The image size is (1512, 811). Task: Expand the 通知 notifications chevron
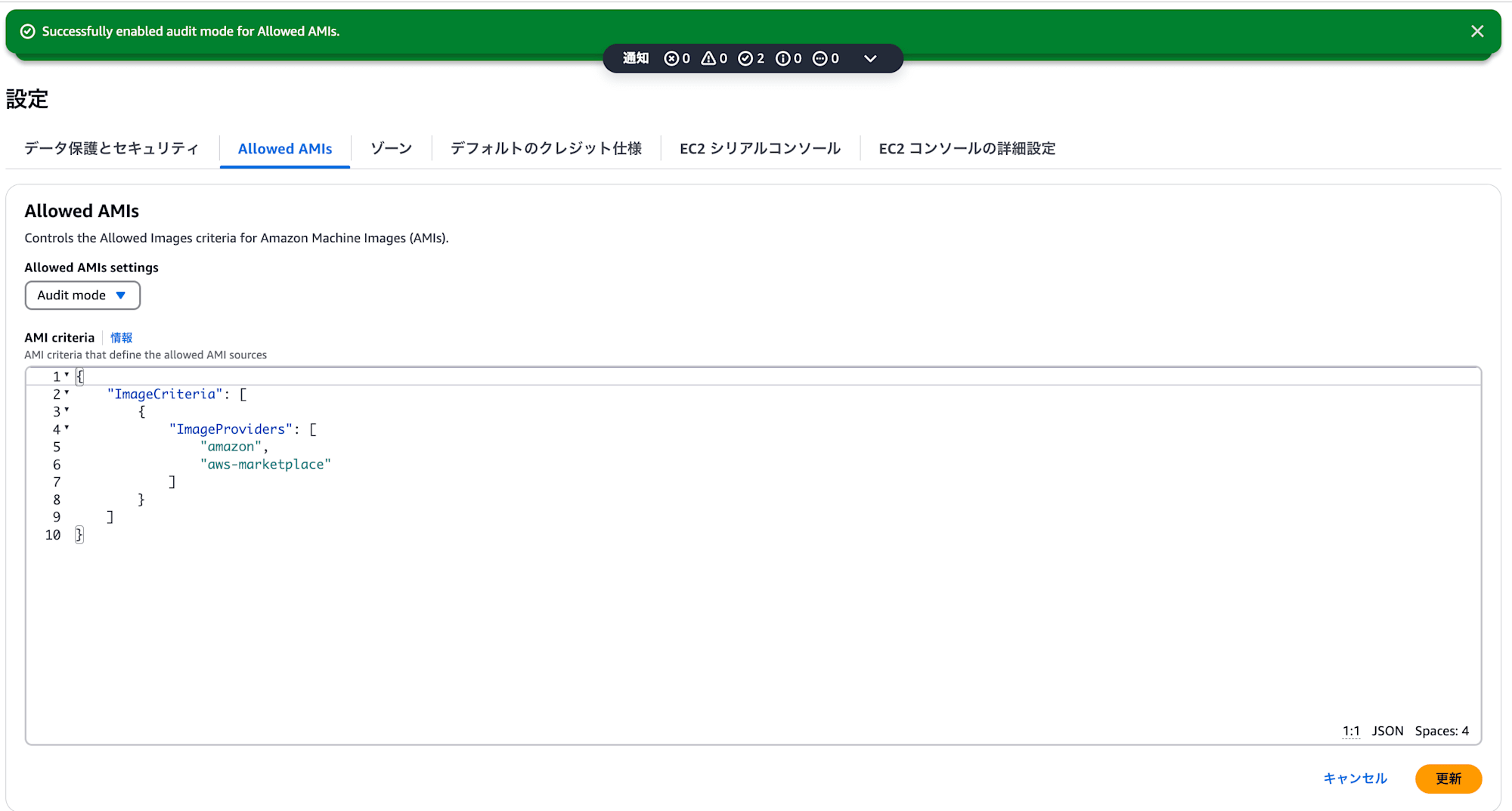tap(870, 58)
